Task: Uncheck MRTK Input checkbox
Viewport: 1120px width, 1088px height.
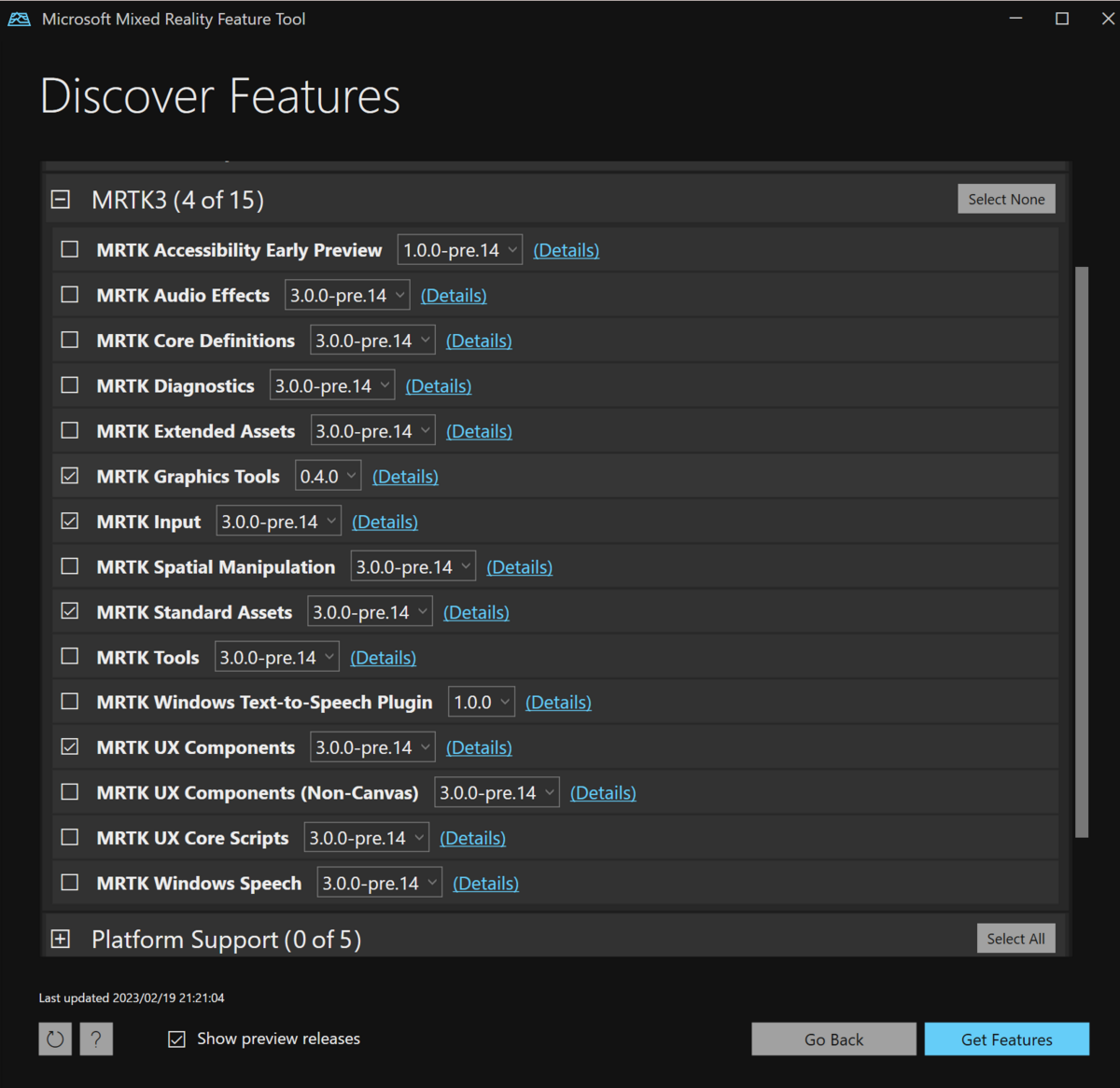Action: tap(70, 521)
